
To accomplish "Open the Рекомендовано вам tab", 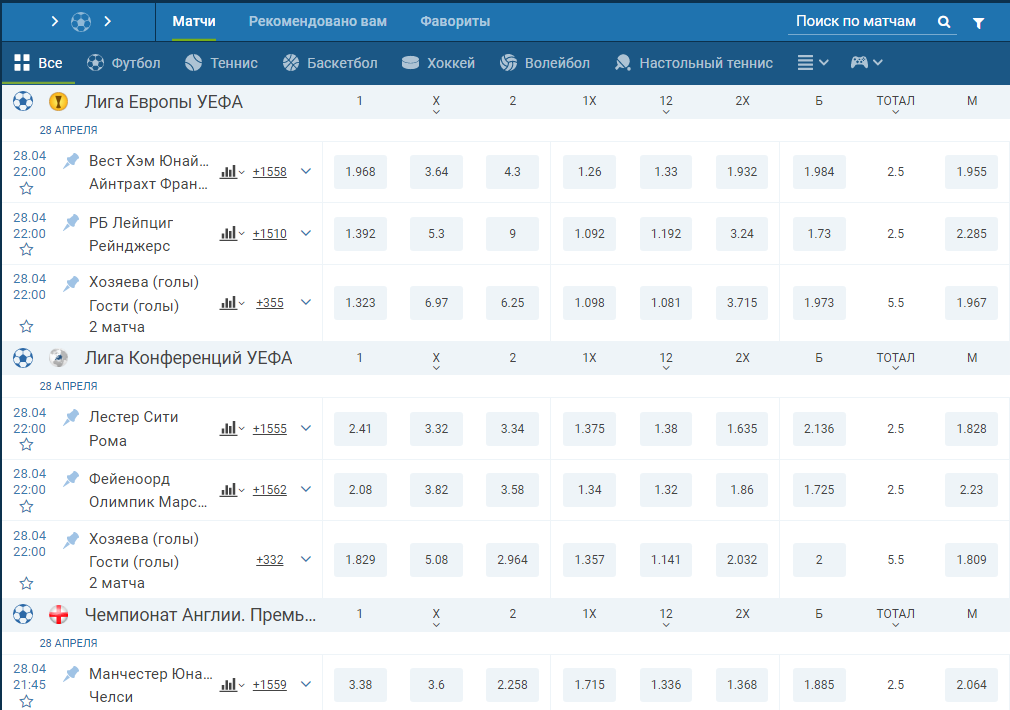I will [x=318, y=21].
